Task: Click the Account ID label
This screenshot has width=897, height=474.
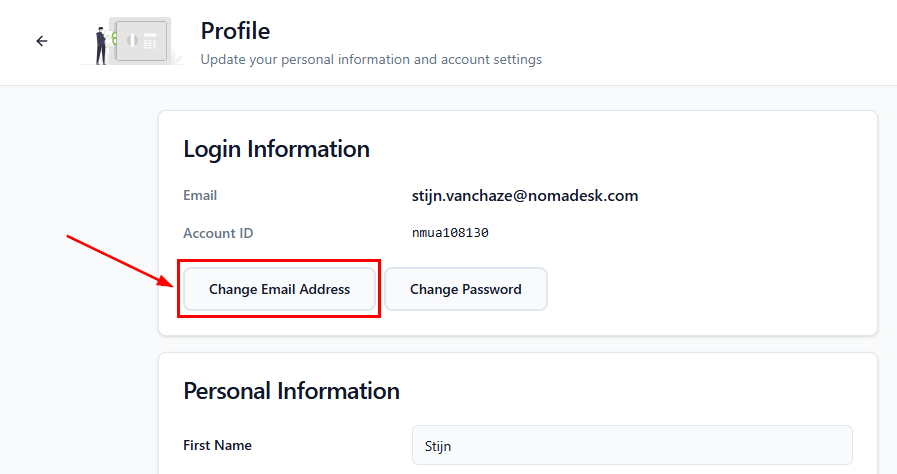Action: [x=218, y=233]
